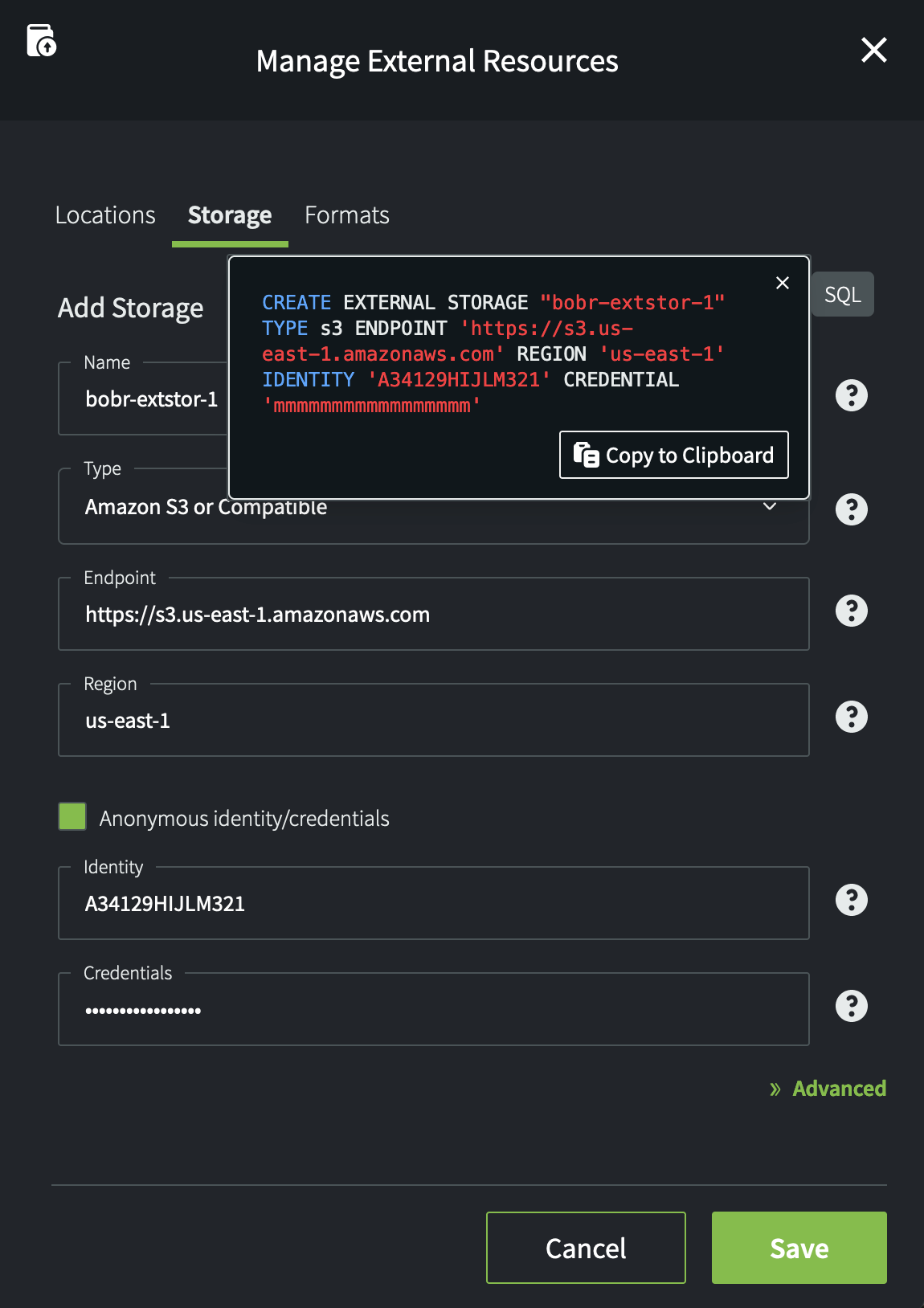Click the 'A34129HIJLM321' string in SQL

459,380
